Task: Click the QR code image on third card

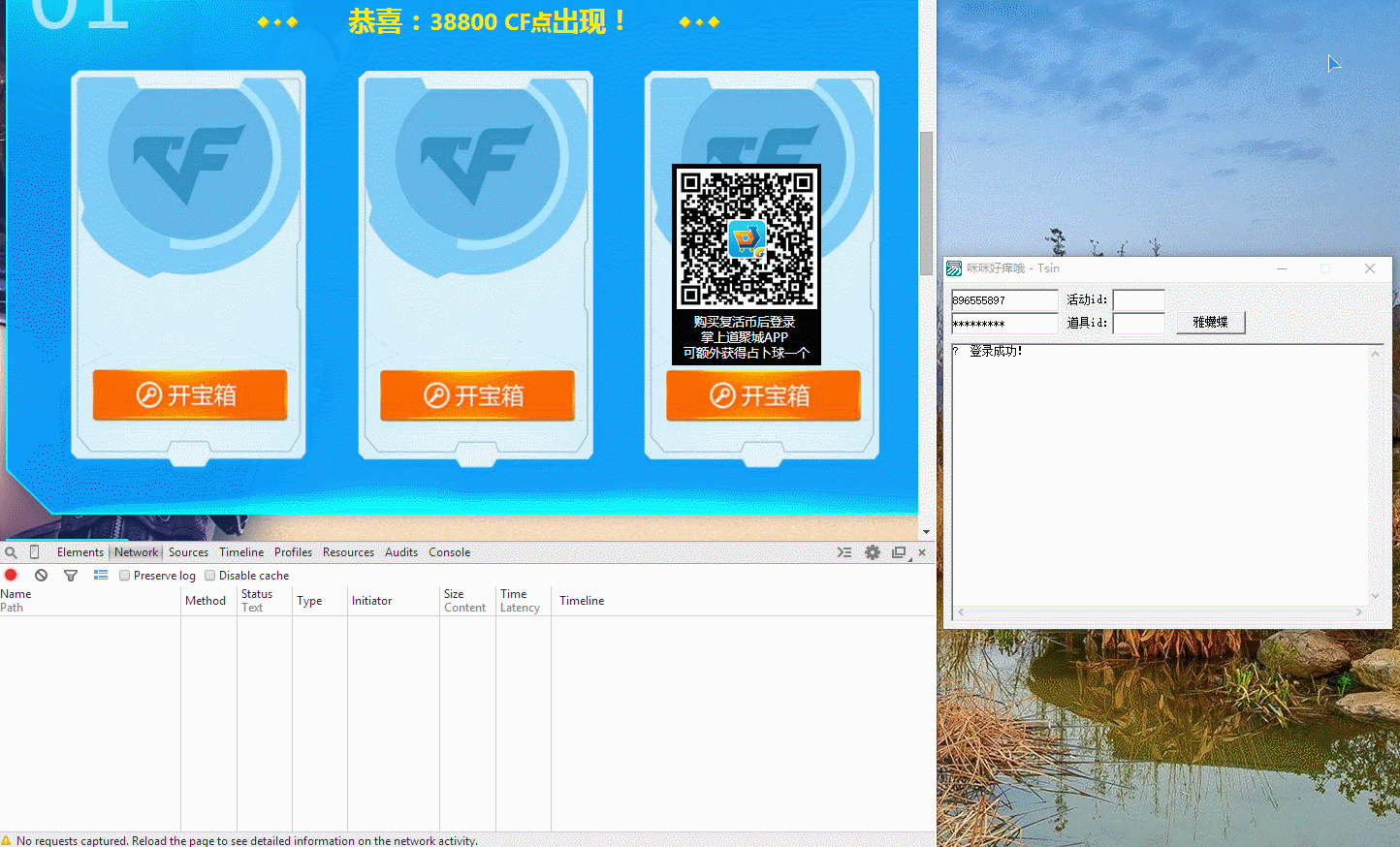Action: point(747,239)
